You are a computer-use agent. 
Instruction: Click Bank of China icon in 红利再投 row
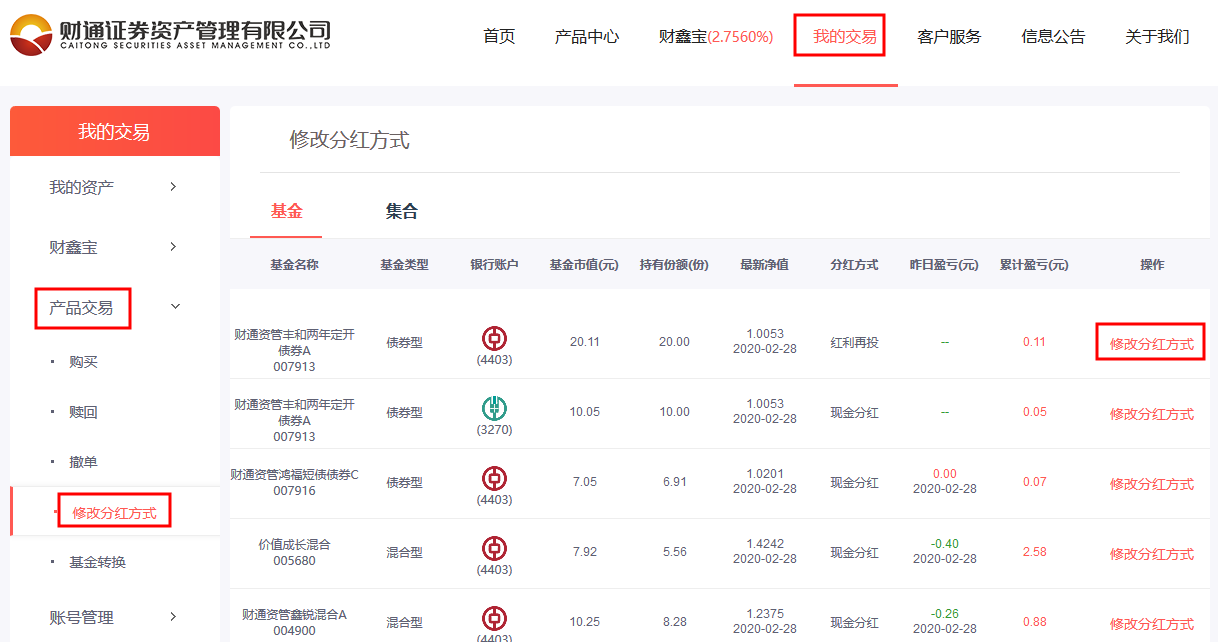[494, 338]
